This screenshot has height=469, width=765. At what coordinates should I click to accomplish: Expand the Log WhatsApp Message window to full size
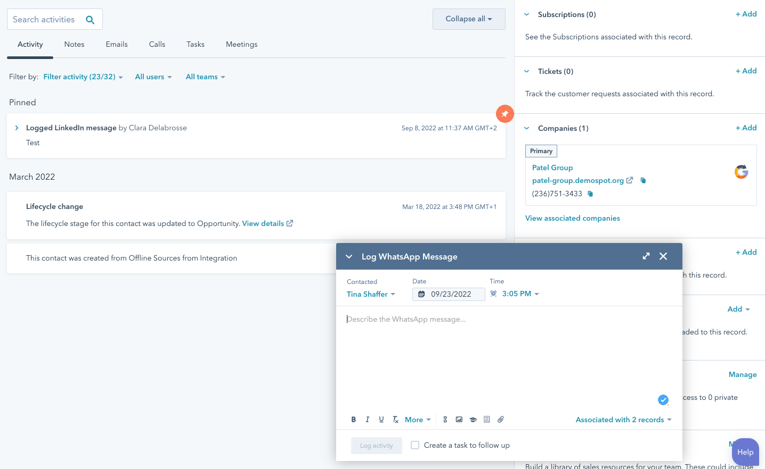(x=646, y=256)
